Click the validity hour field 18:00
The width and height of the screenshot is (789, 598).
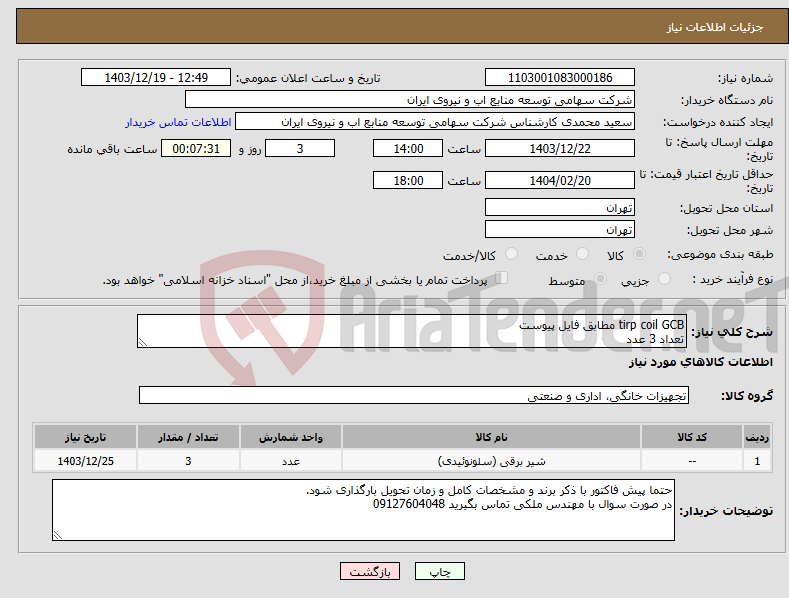(x=408, y=180)
